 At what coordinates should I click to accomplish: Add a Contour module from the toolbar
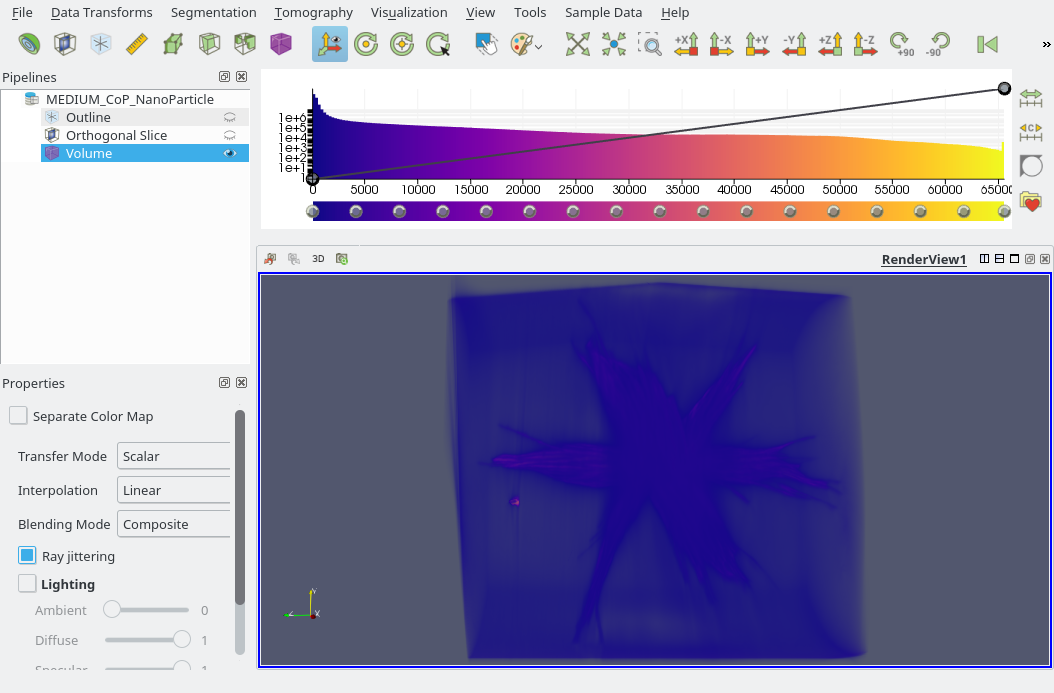29,44
